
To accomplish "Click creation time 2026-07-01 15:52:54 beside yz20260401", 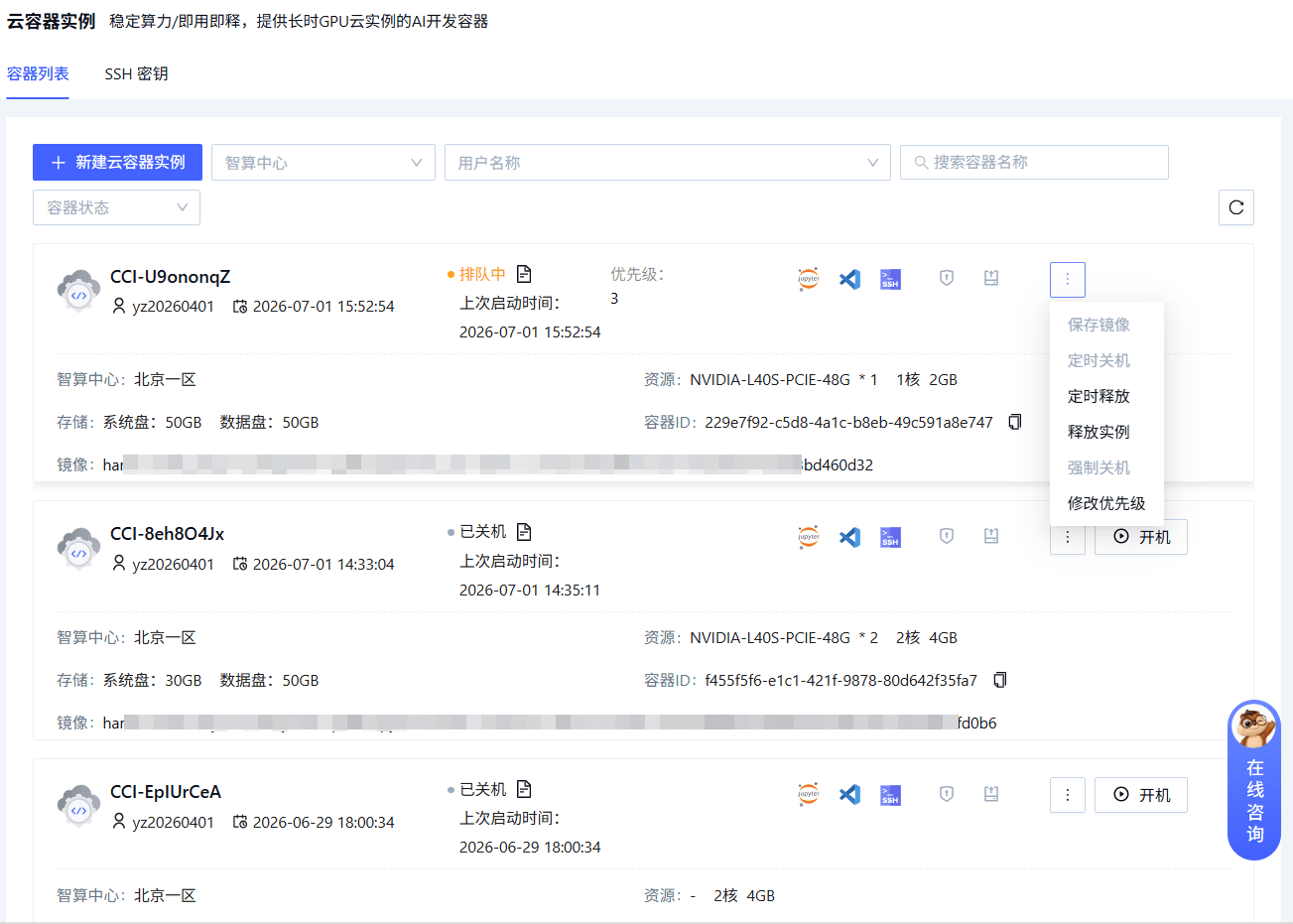I will [323, 307].
